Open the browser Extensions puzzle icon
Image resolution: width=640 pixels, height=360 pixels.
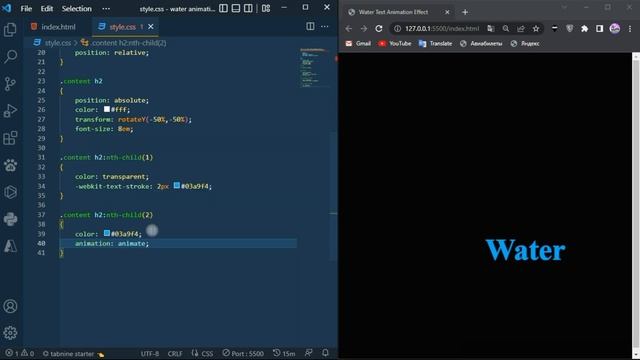coord(584,29)
